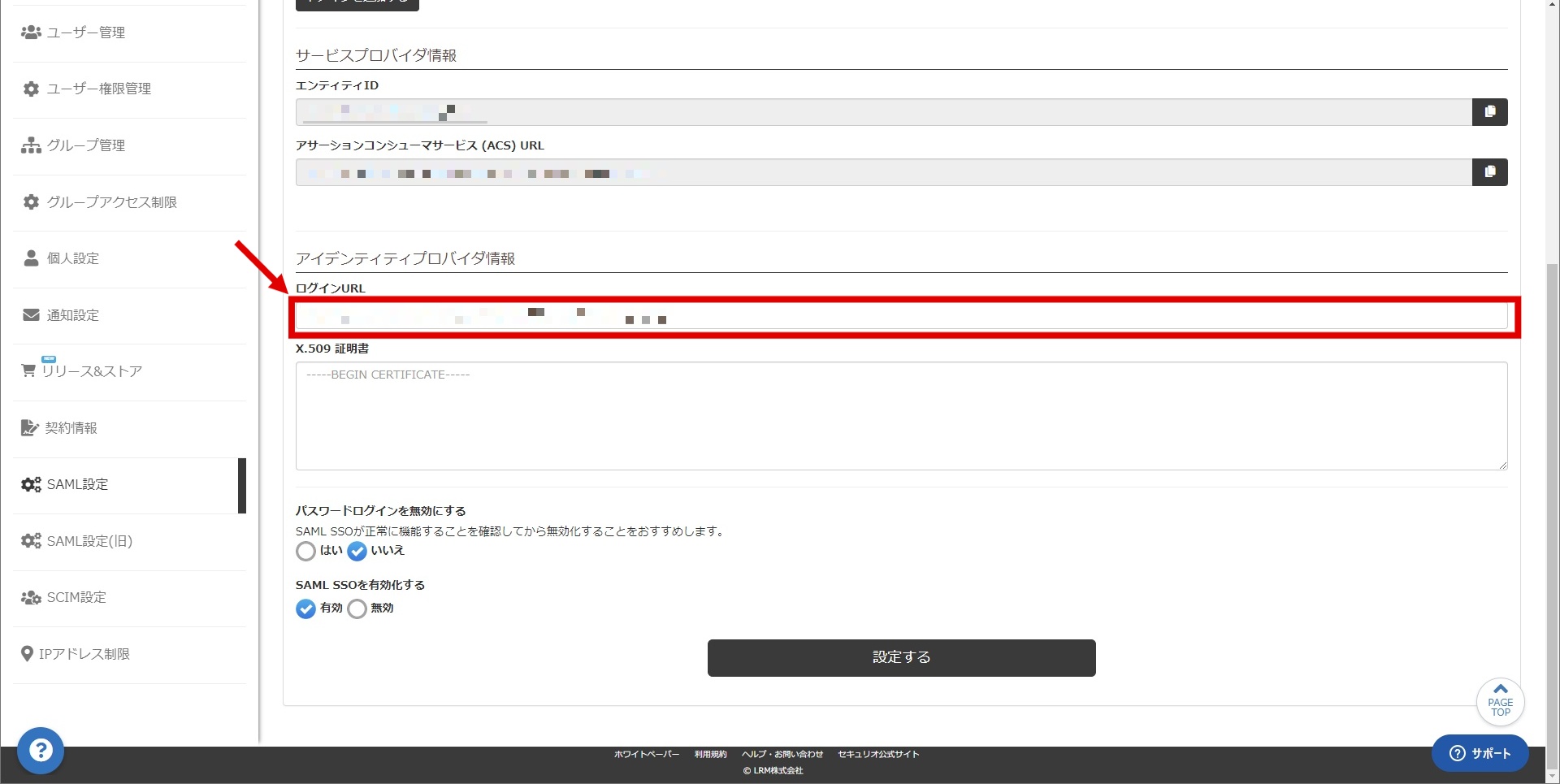
Task: Click the cart icon beside リリース&ストア
Action: (28, 370)
